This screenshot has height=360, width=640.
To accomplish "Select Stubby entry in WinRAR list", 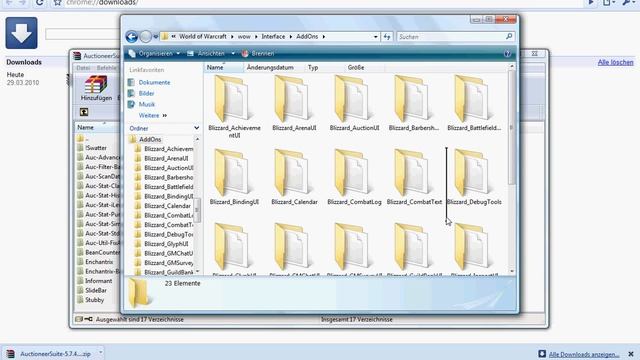I will click(94, 300).
